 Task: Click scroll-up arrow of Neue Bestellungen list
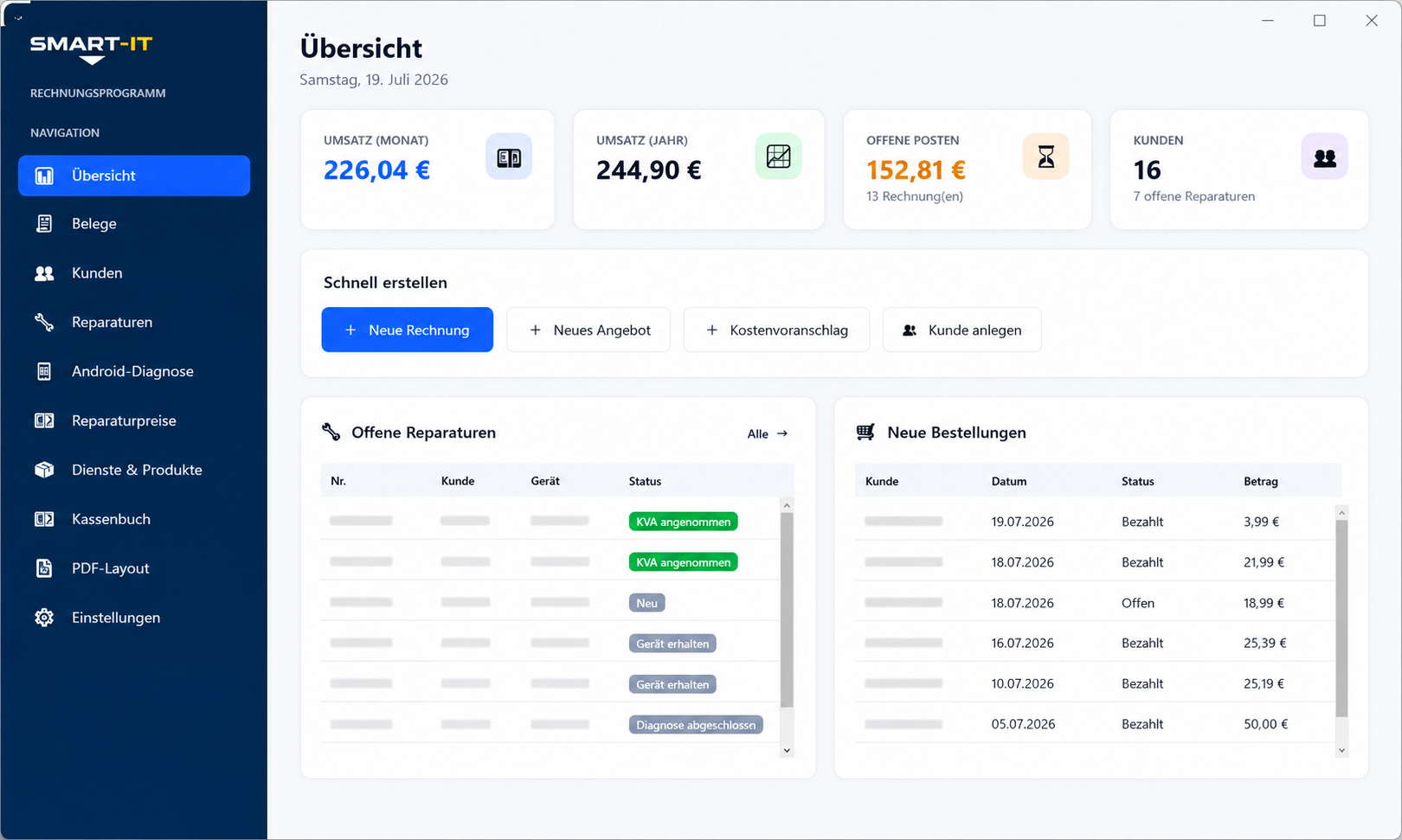1342,513
